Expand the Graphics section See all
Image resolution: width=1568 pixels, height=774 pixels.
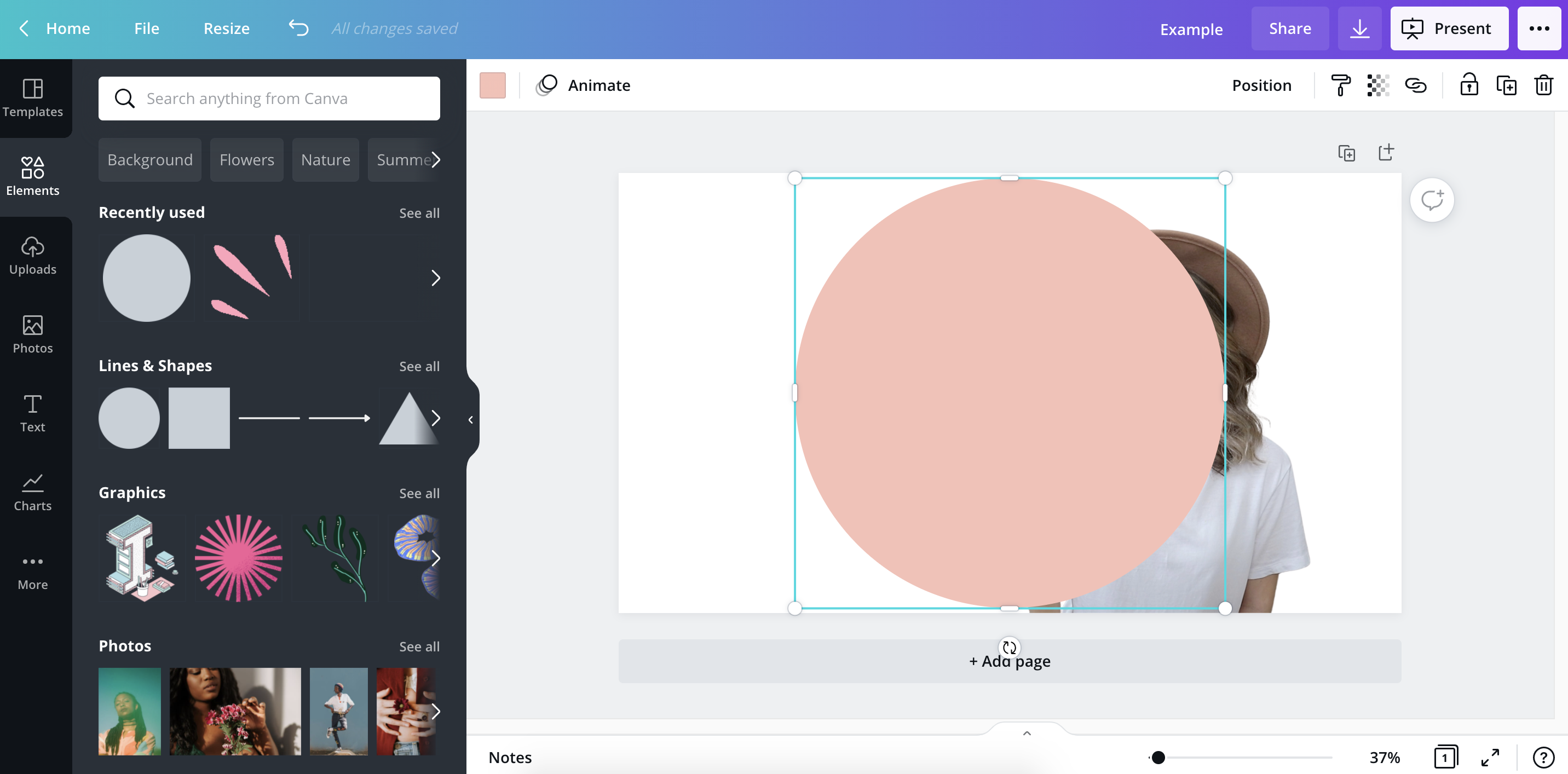tap(419, 492)
